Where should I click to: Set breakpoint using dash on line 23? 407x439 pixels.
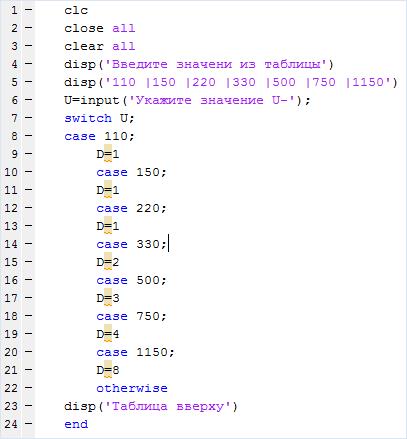pyautogui.click(x=29, y=406)
